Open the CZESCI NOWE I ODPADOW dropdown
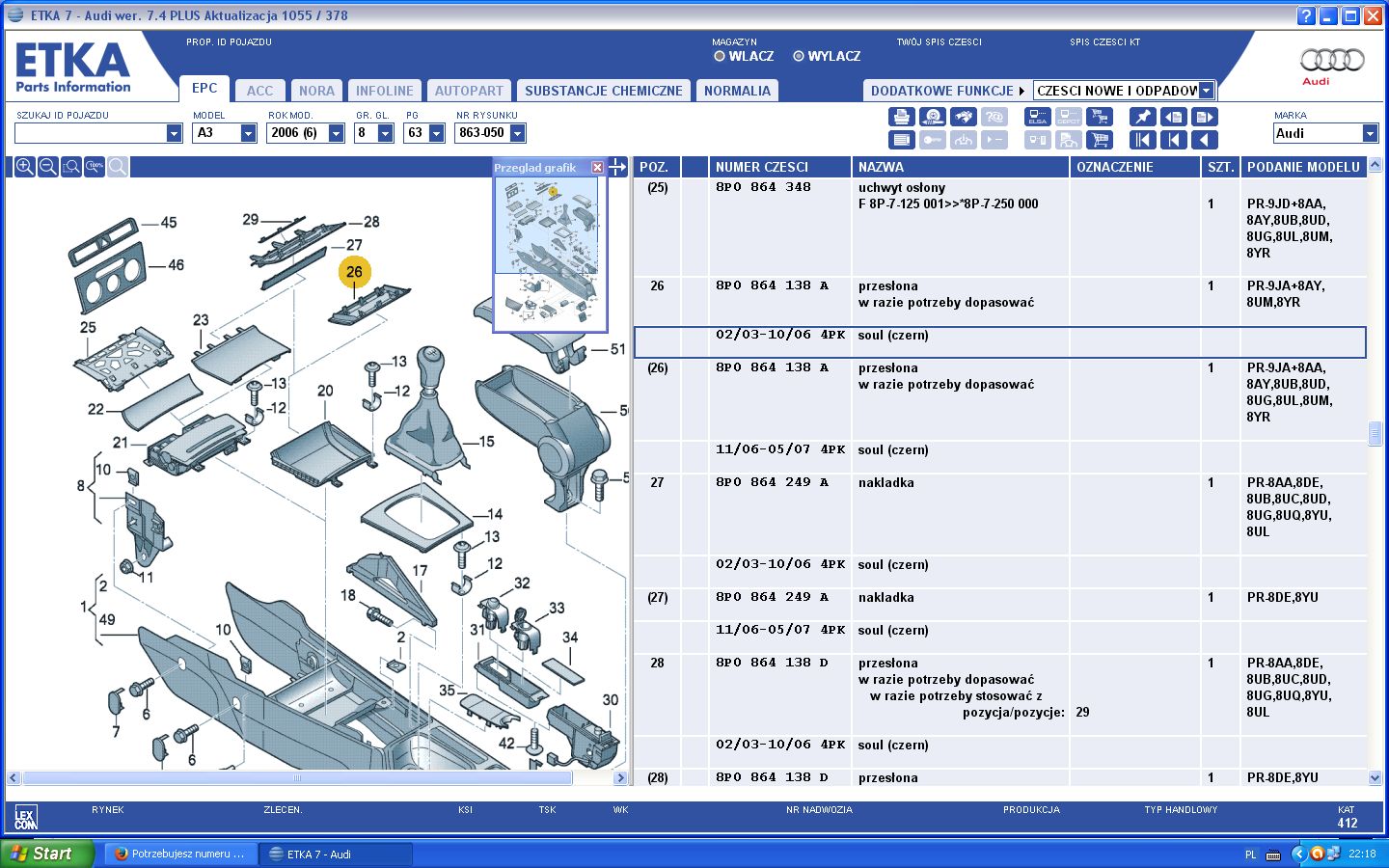 pos(1206,91)
